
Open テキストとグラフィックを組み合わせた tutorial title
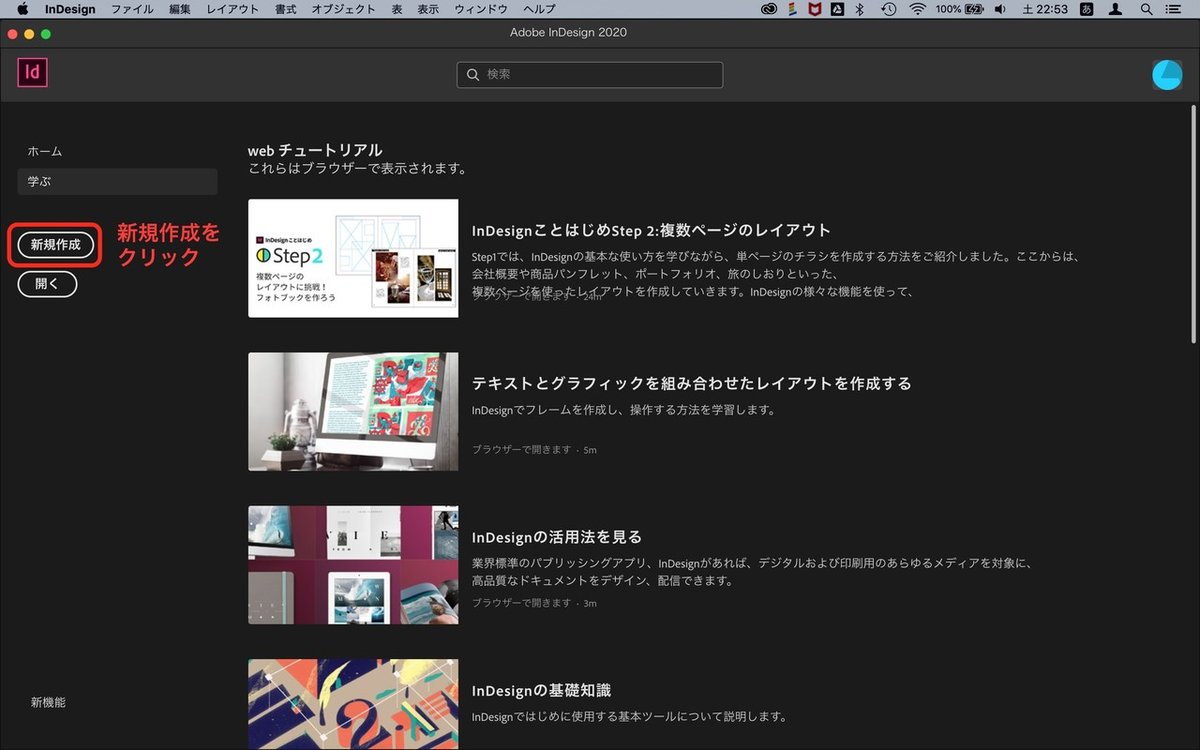tap(692, 383)
